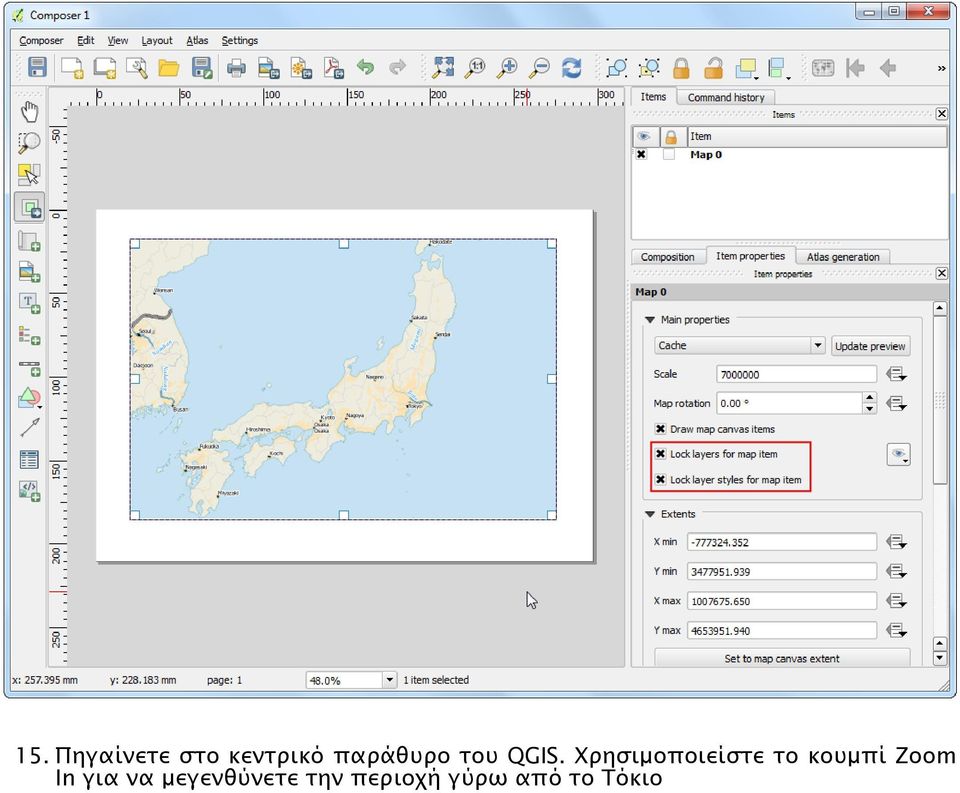The height and width of the screenshot is (793, 960).
Task: Select the Add attribute table tool
Action: tap(29, 459)
